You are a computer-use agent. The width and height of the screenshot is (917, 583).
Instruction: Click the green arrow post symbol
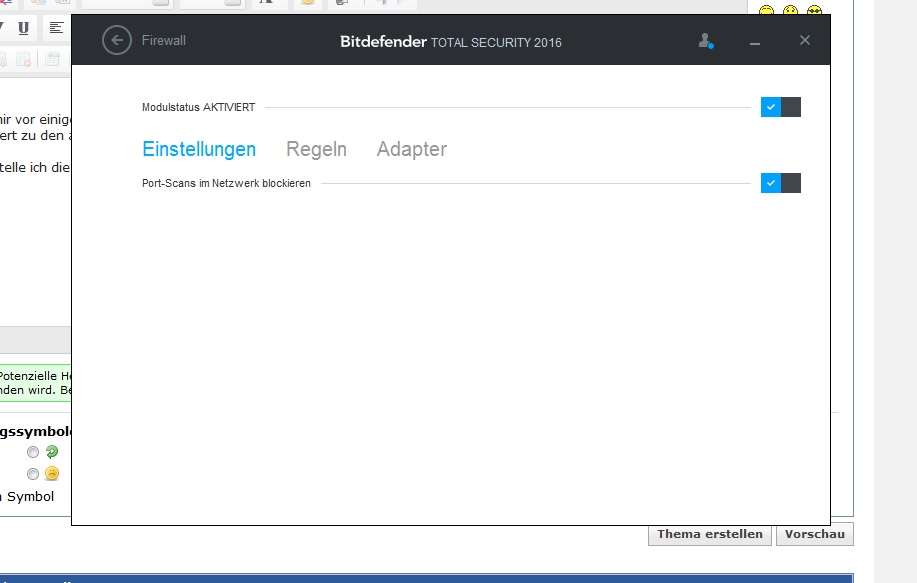click(52, 451)
